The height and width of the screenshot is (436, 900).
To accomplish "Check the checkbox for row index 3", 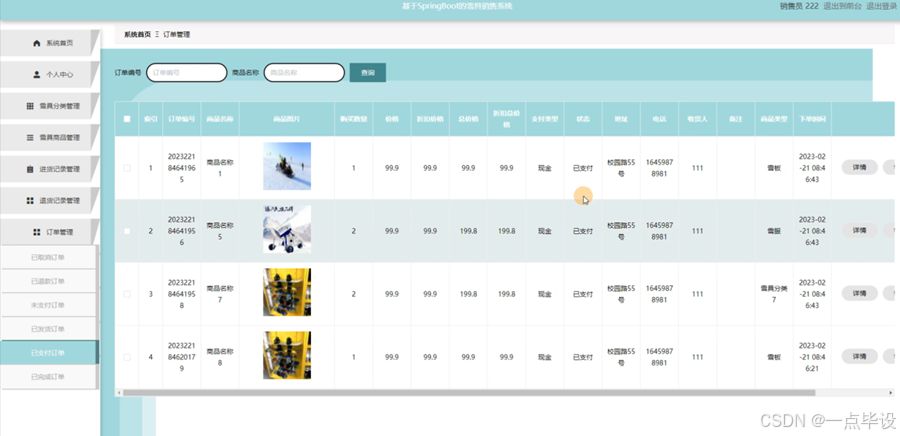I will (x=127, y=294).
